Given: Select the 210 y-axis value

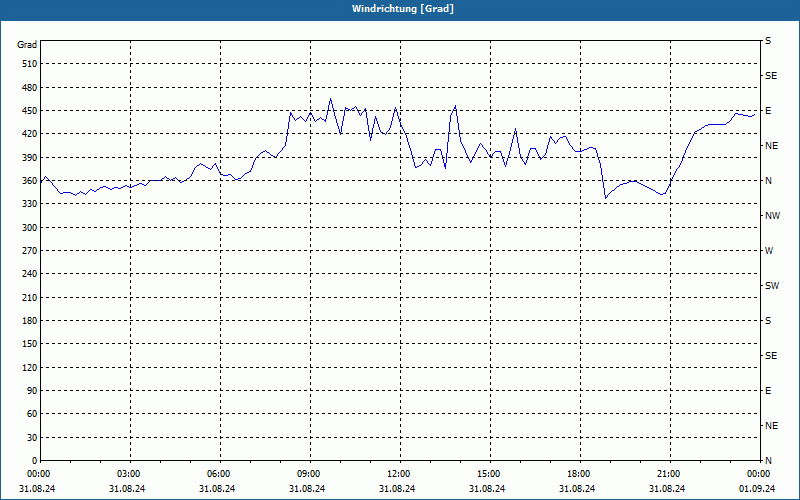Looking at the screenshot, I should 30,297.
